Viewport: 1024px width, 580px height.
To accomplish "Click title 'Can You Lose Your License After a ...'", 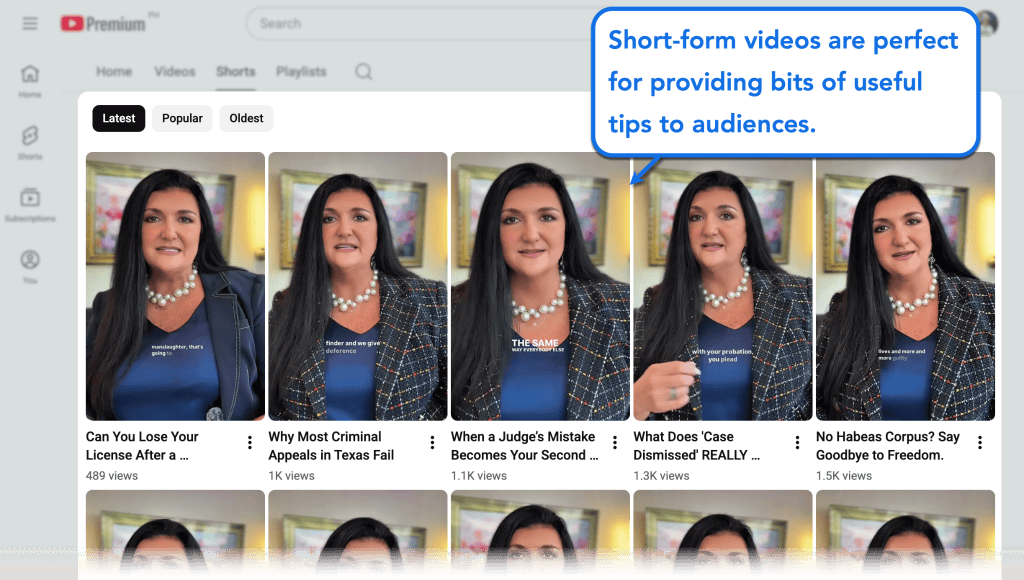I will coord(142,445).
